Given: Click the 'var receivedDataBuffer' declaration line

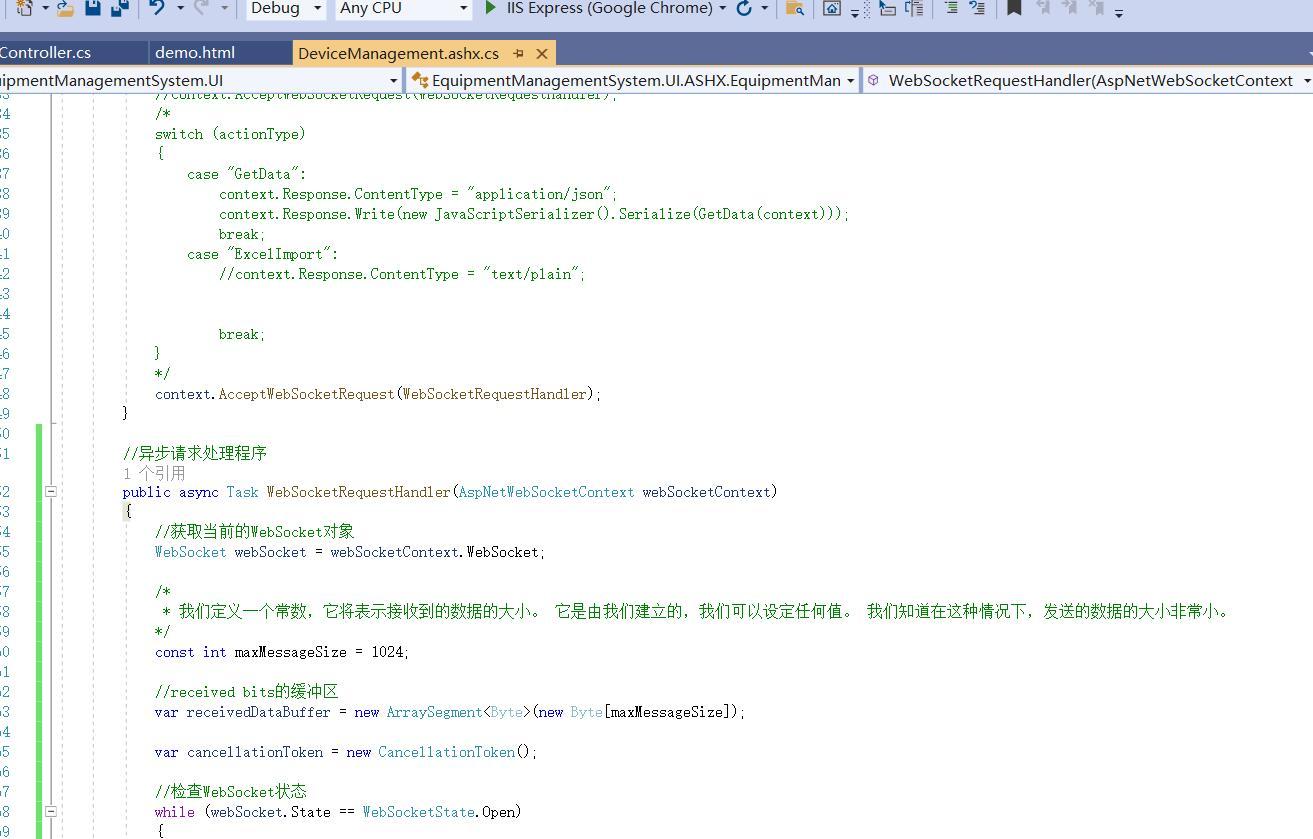Looking at the screenshot, I should point(450,711).
